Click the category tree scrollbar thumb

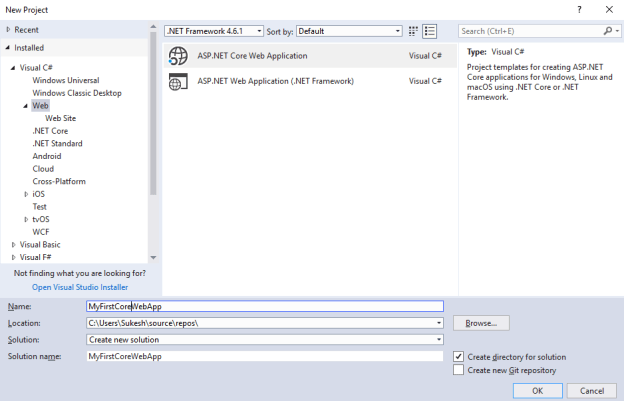(x=153, y=113)
